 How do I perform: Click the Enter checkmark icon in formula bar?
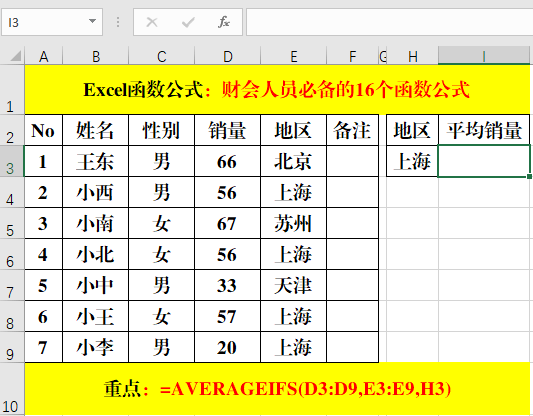tap(188, 22)
